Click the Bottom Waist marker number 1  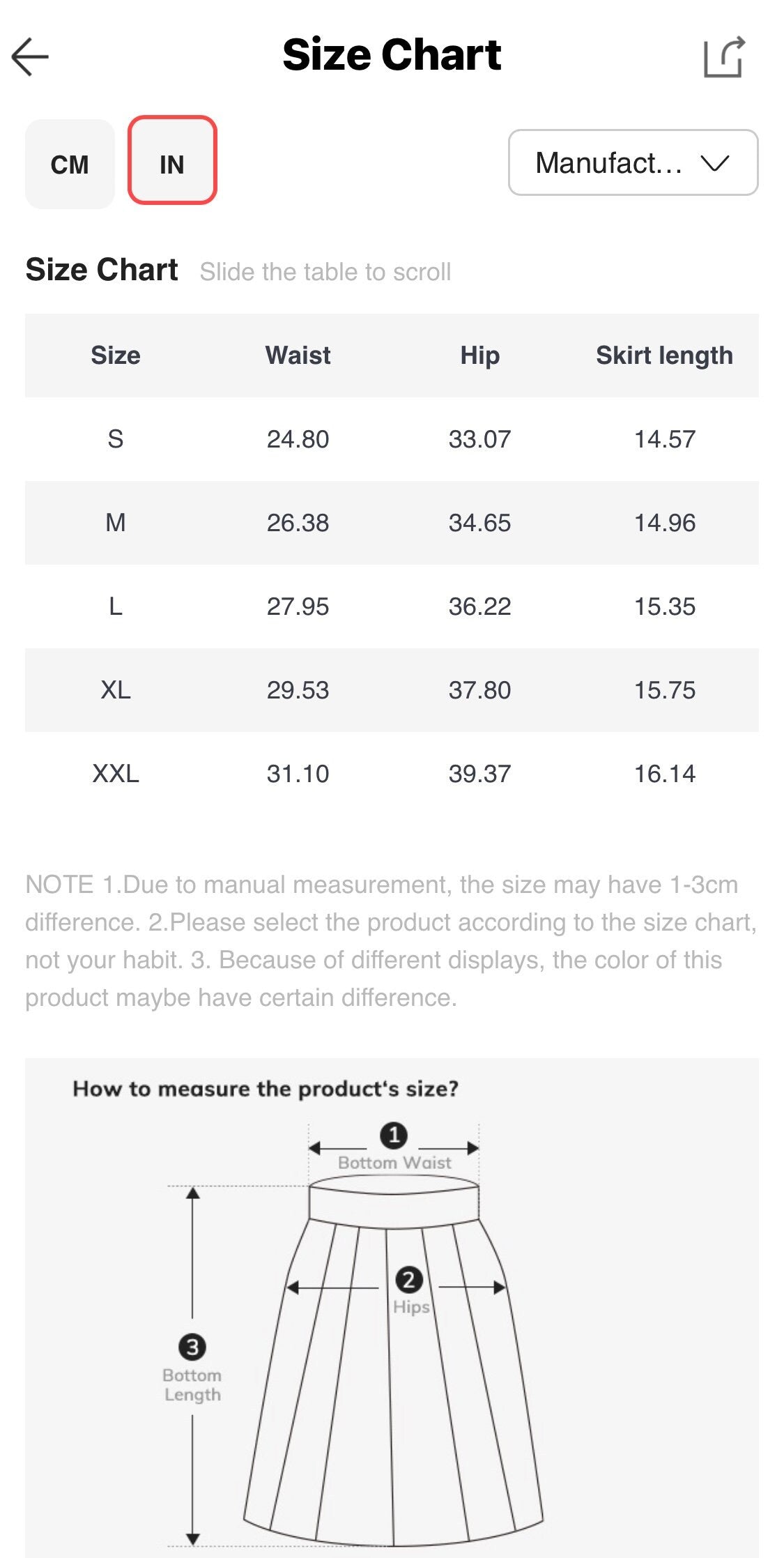pyautogui.click(x=394, y=1136)
